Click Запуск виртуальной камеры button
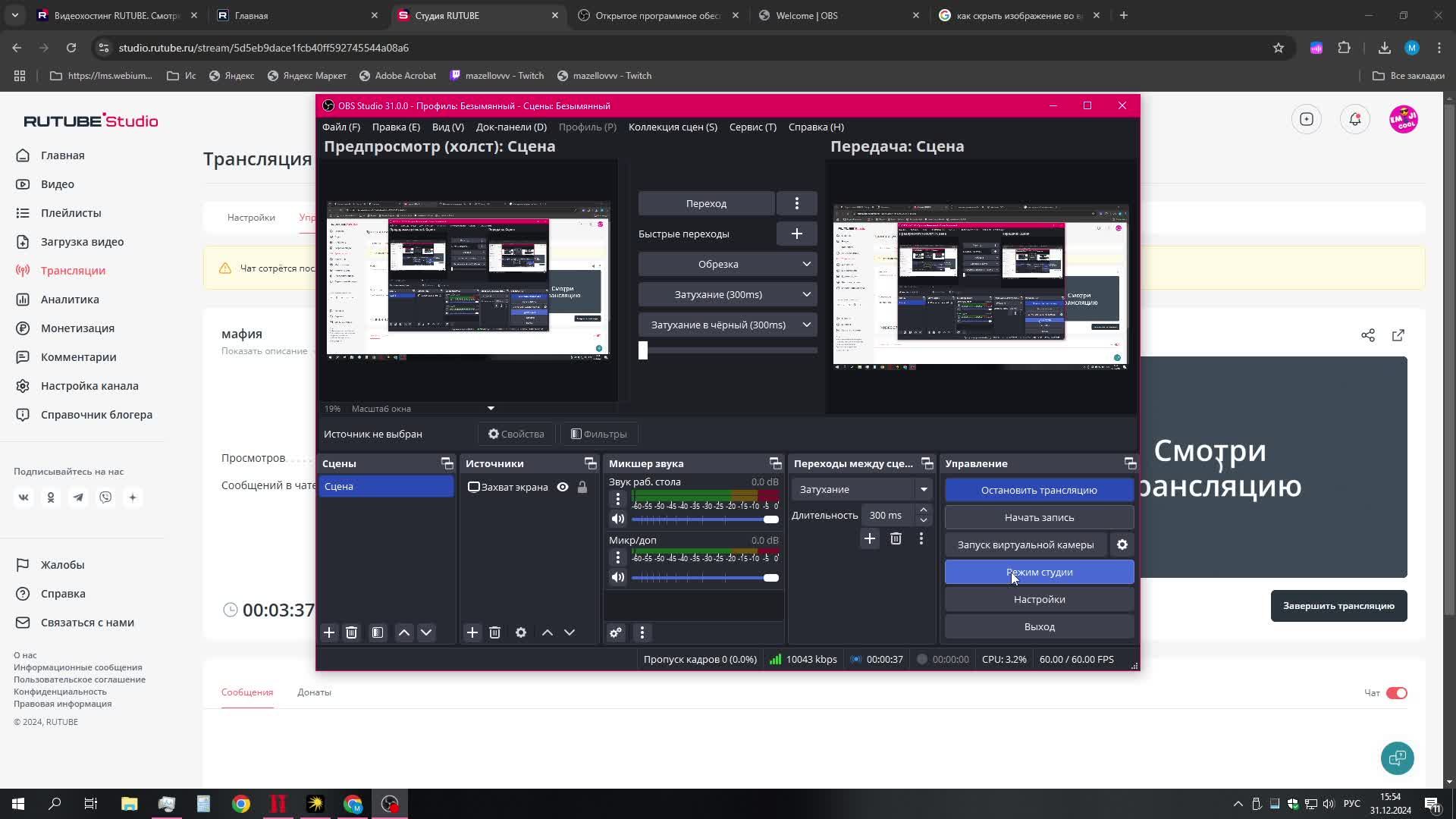Image resolution: width=1456 pixels, height=819 pixels. tap(1026, 544)
